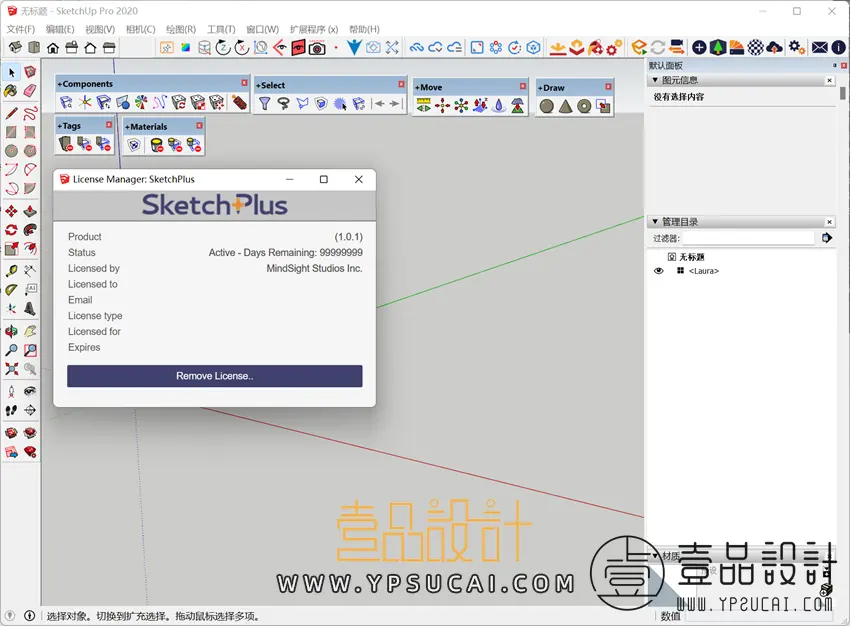850x626 pixels.
Task: Select the Laura item in outliner
Action: pyautogui.click(x=704, y=271)
